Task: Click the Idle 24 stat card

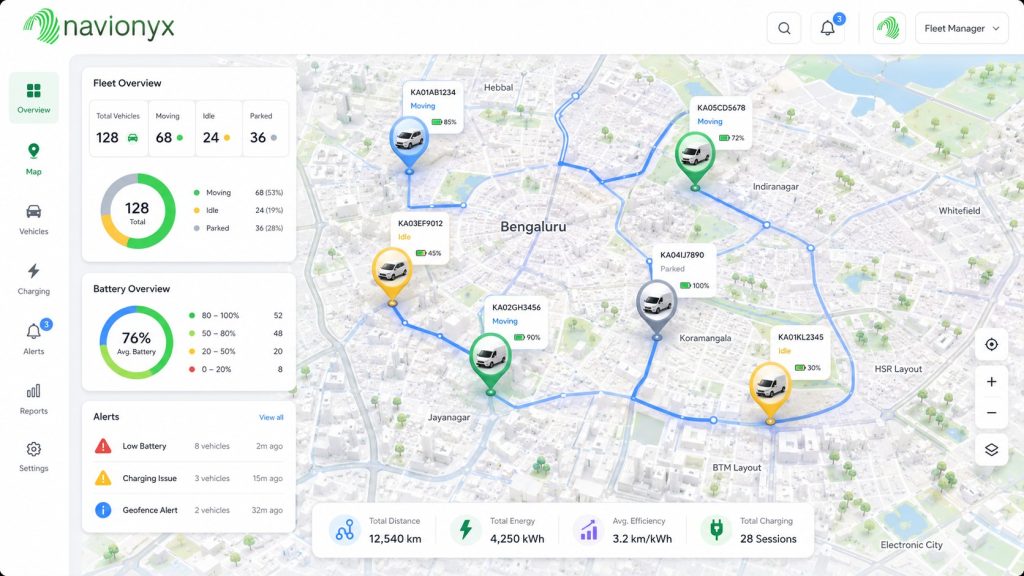Action: (x=218, y=129)
